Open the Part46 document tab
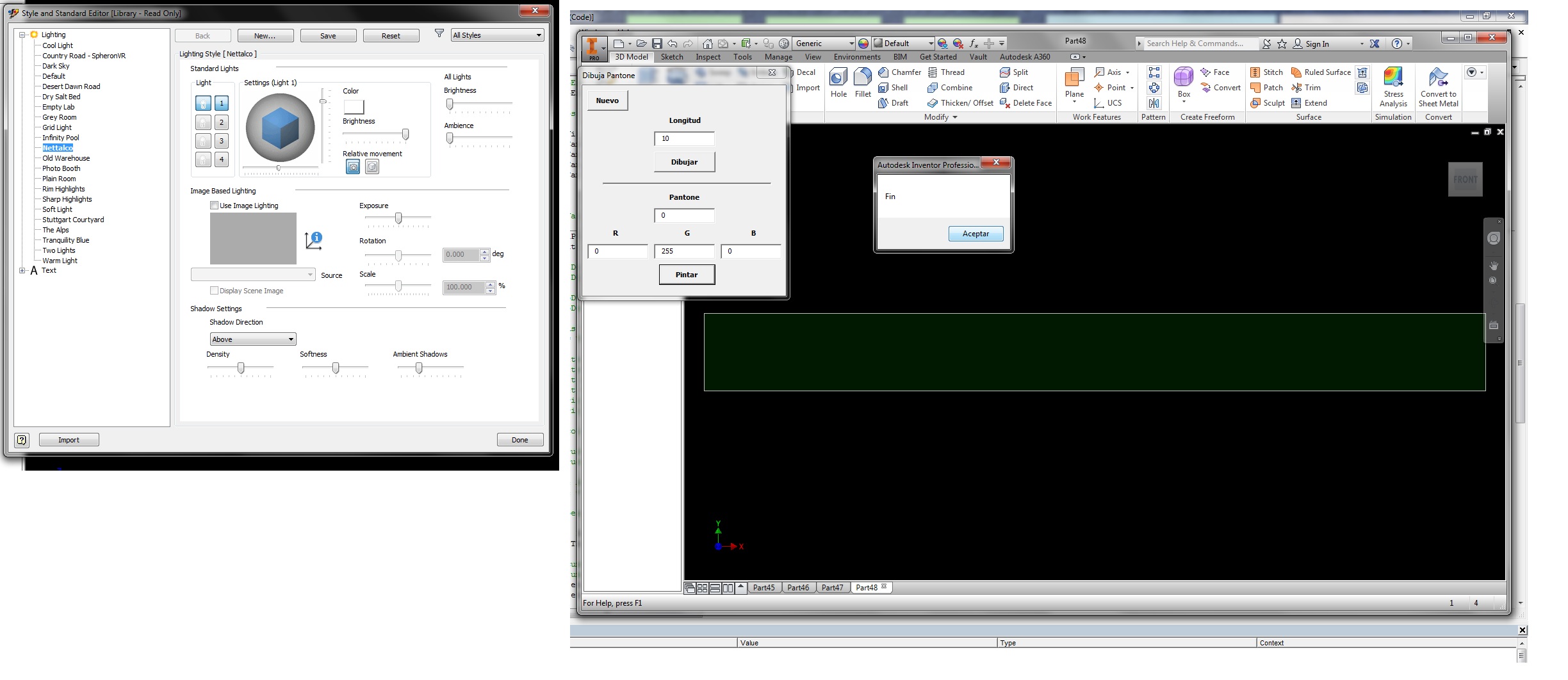1568x680 pixels. pos(798,587)
